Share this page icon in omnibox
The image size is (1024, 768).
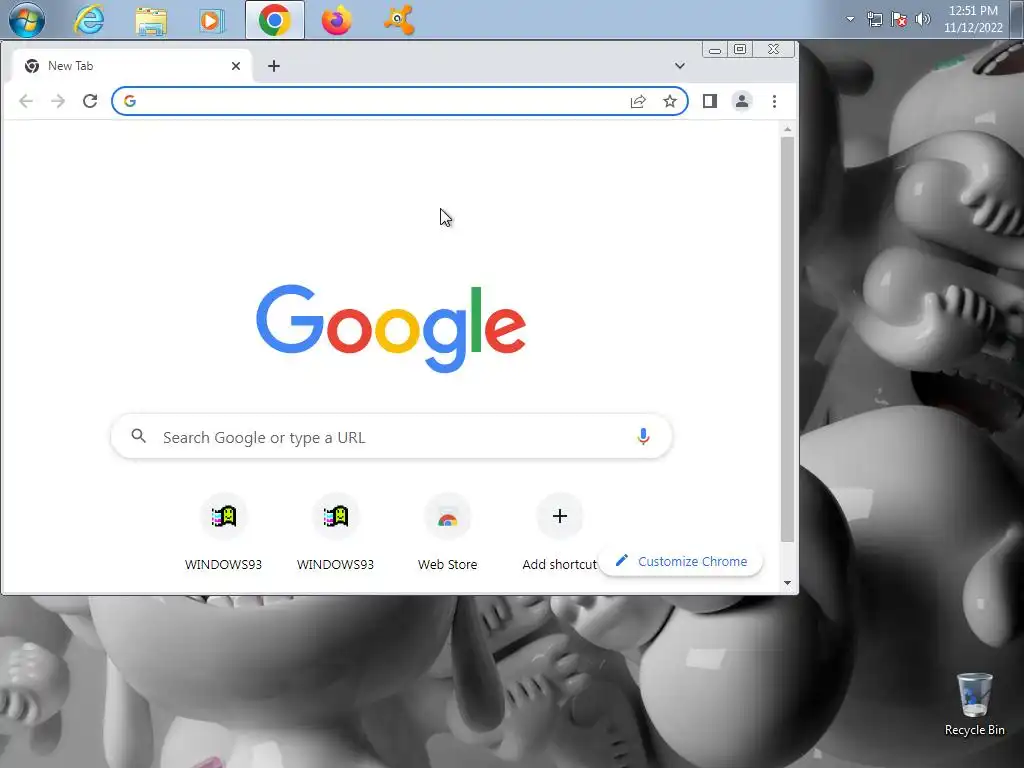[x=638, y=101]
